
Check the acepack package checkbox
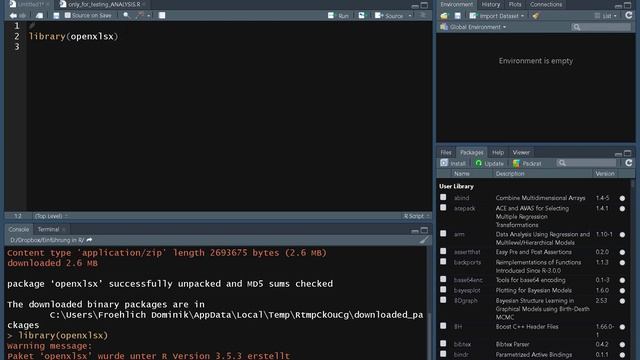point(443,208)
